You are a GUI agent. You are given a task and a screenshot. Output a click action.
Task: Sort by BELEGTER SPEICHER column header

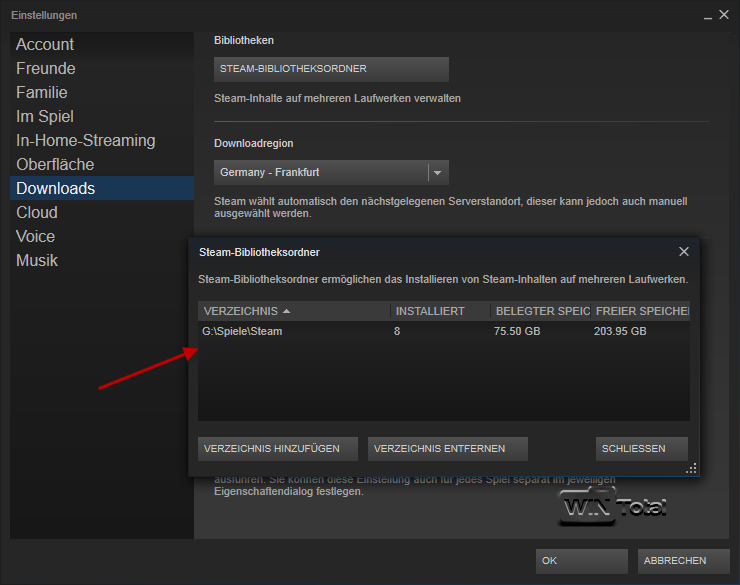pyautogui.click(x=541, y=311)
